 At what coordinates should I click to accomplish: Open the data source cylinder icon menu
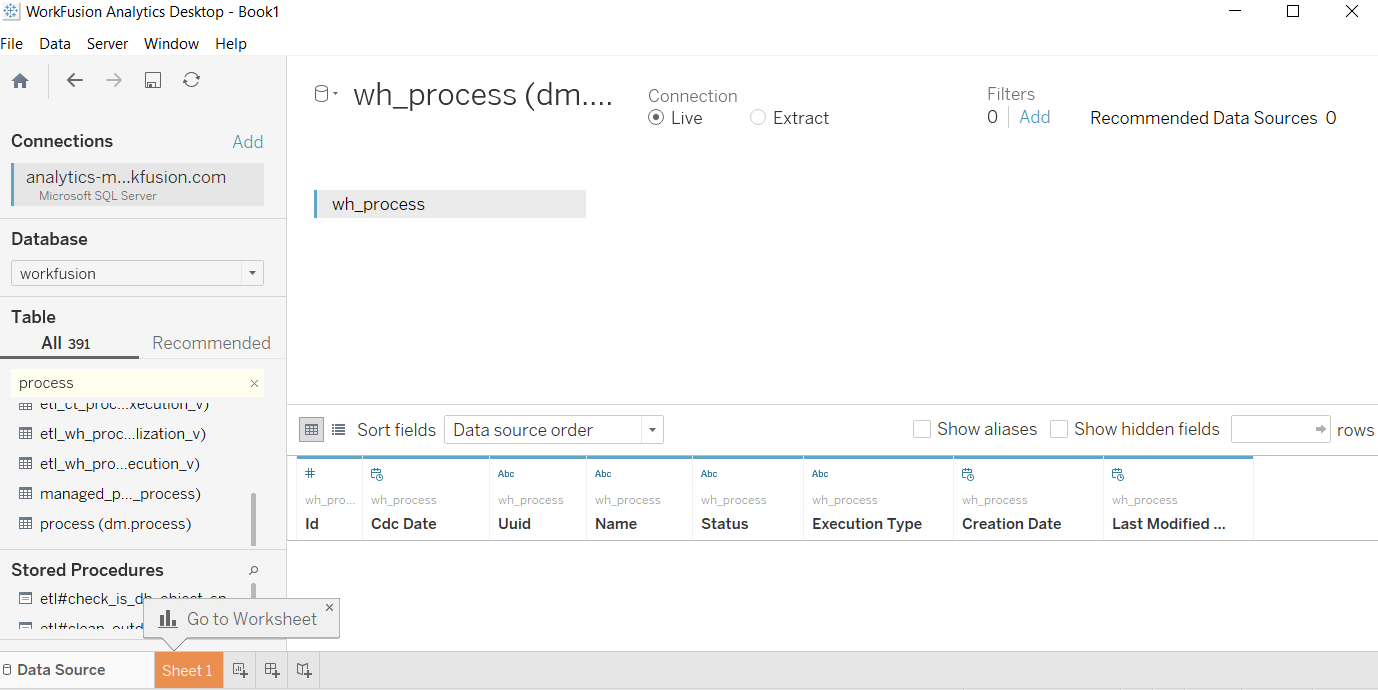click(x=326, y=94)
